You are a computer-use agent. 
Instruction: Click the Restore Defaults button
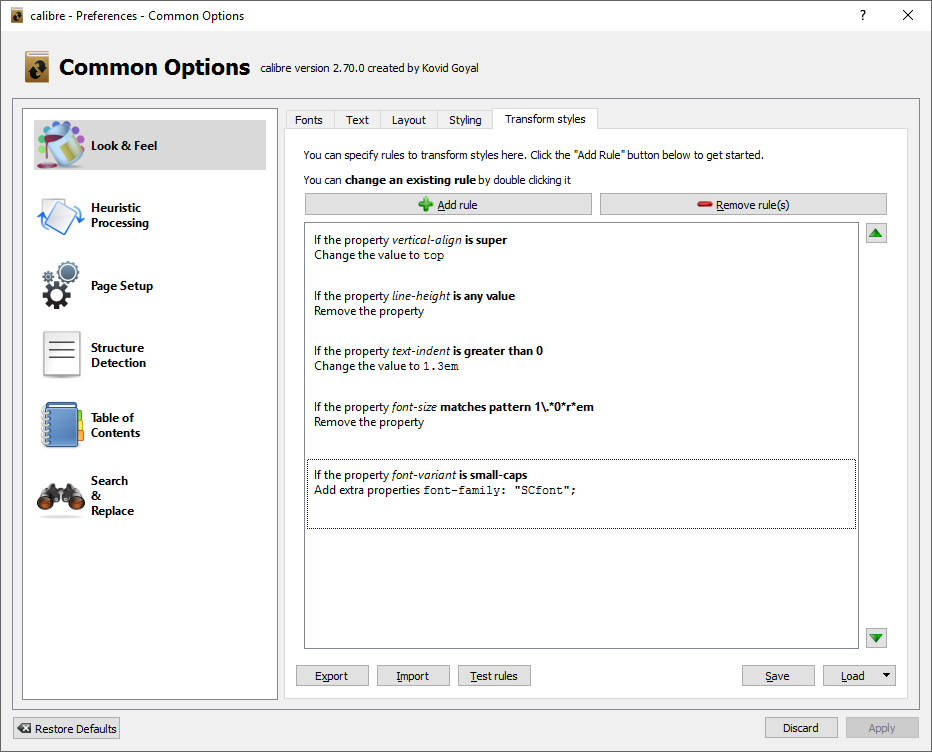(x=67, y=728)
